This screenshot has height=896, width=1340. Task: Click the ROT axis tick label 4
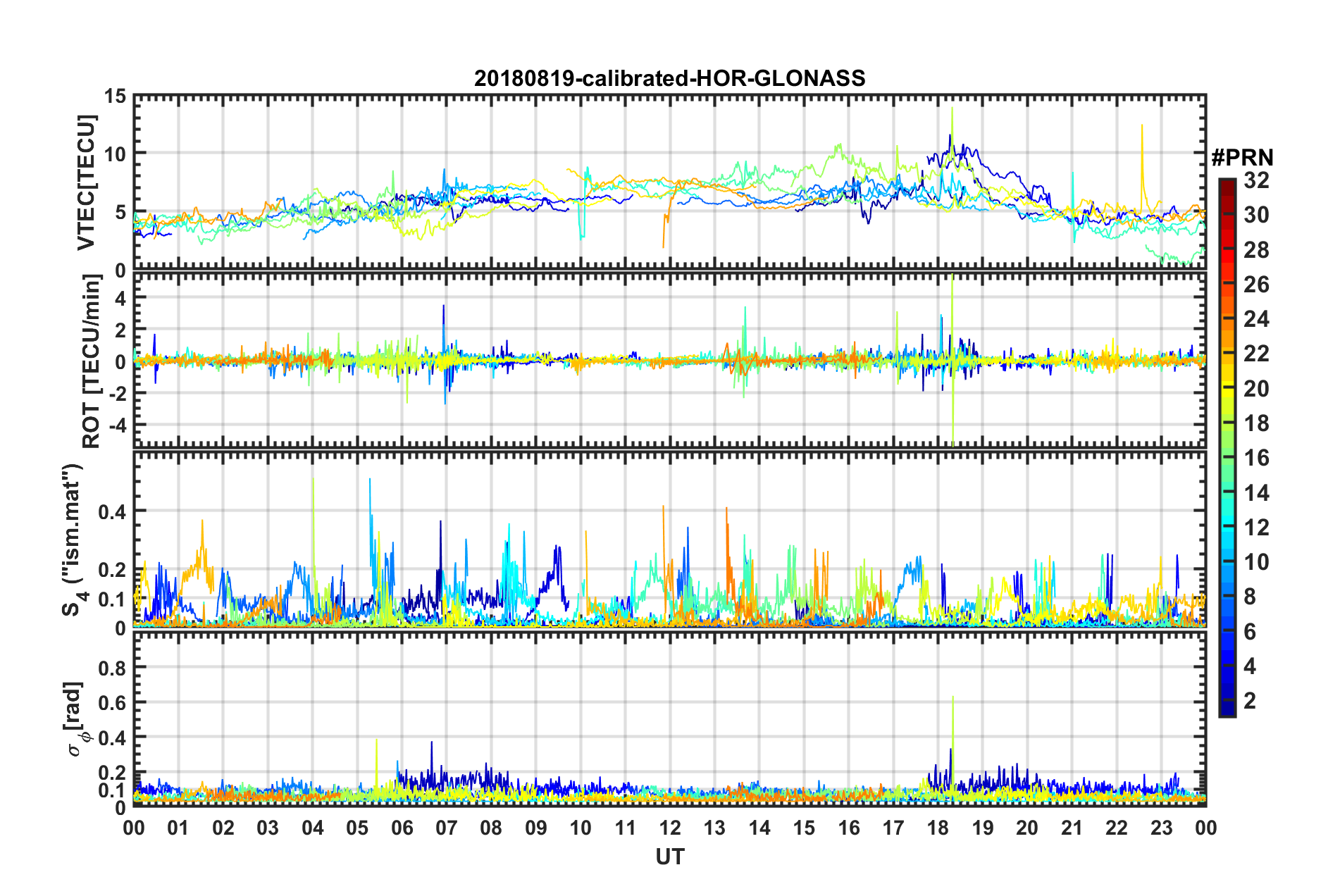pos(120,299)
